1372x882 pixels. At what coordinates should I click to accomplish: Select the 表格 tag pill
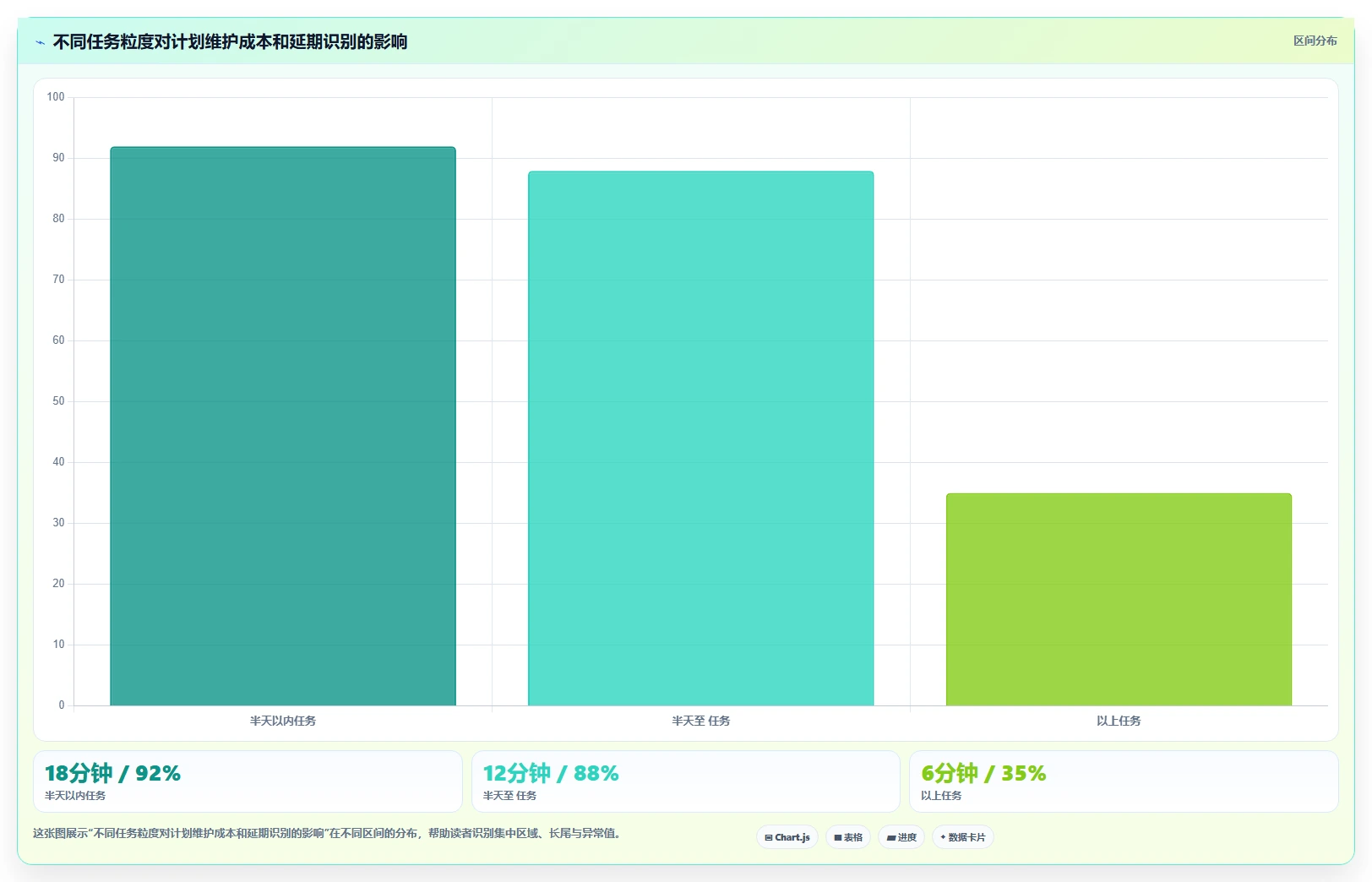848,837
